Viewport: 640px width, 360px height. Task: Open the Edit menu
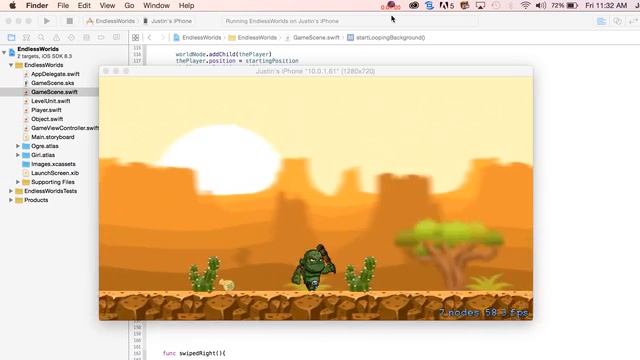point(84,5)
